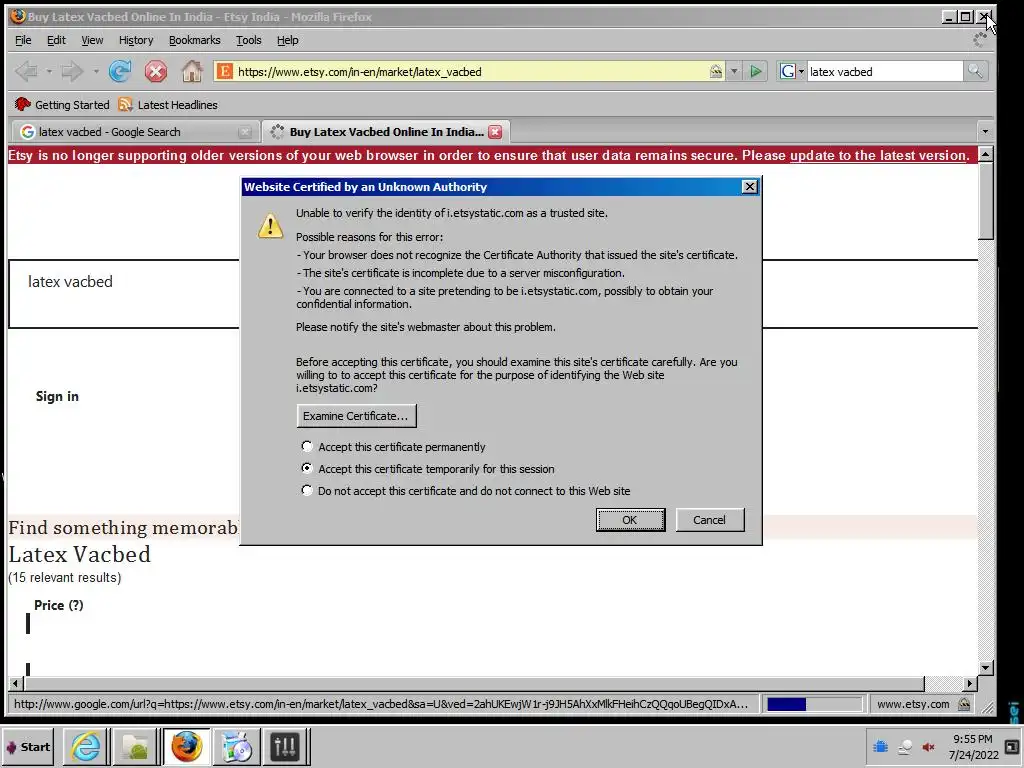Click the Start button
The width and height of the screenshot is (1024, 768).
pyautogui.click(x=28, y=746)
